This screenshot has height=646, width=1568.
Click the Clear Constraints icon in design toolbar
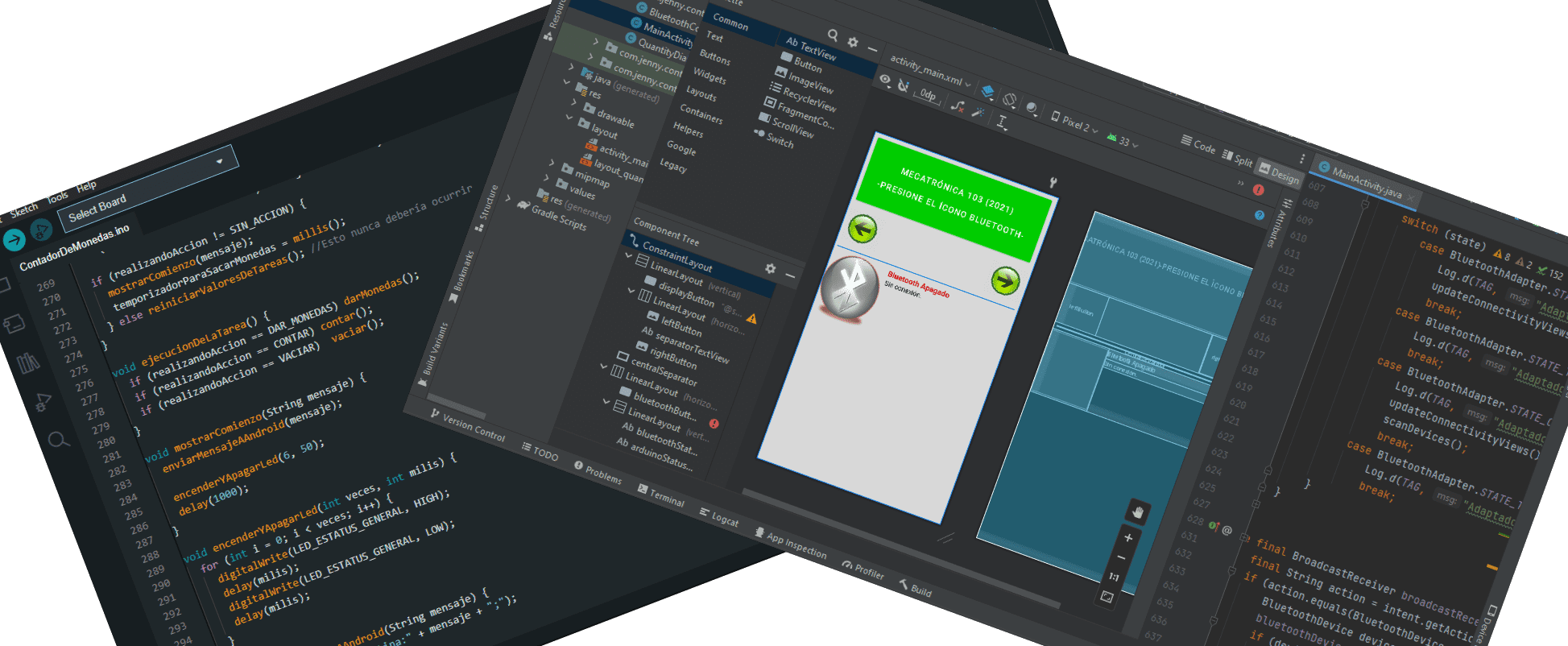click(x=958, y=106)
